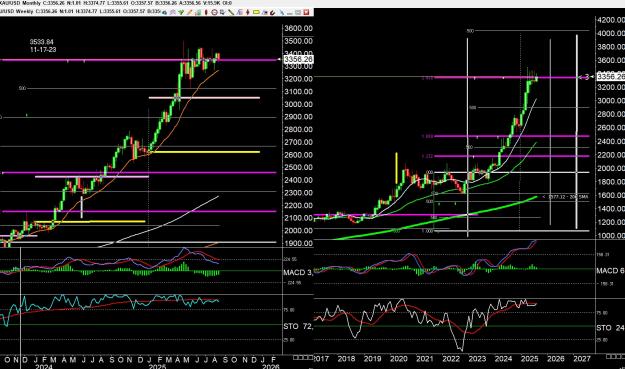Select the green diagonal trend line tool
The image size is (625, 369).
[231, 12]
